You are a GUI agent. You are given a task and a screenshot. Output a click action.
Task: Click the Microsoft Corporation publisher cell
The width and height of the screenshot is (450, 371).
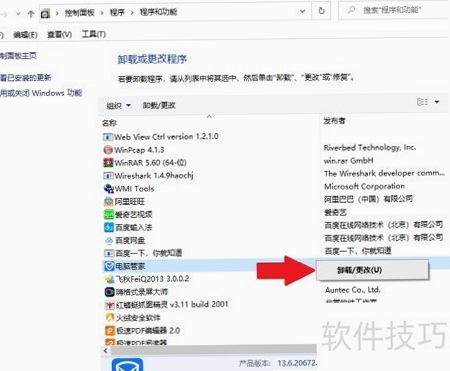(x=365, y=186)
